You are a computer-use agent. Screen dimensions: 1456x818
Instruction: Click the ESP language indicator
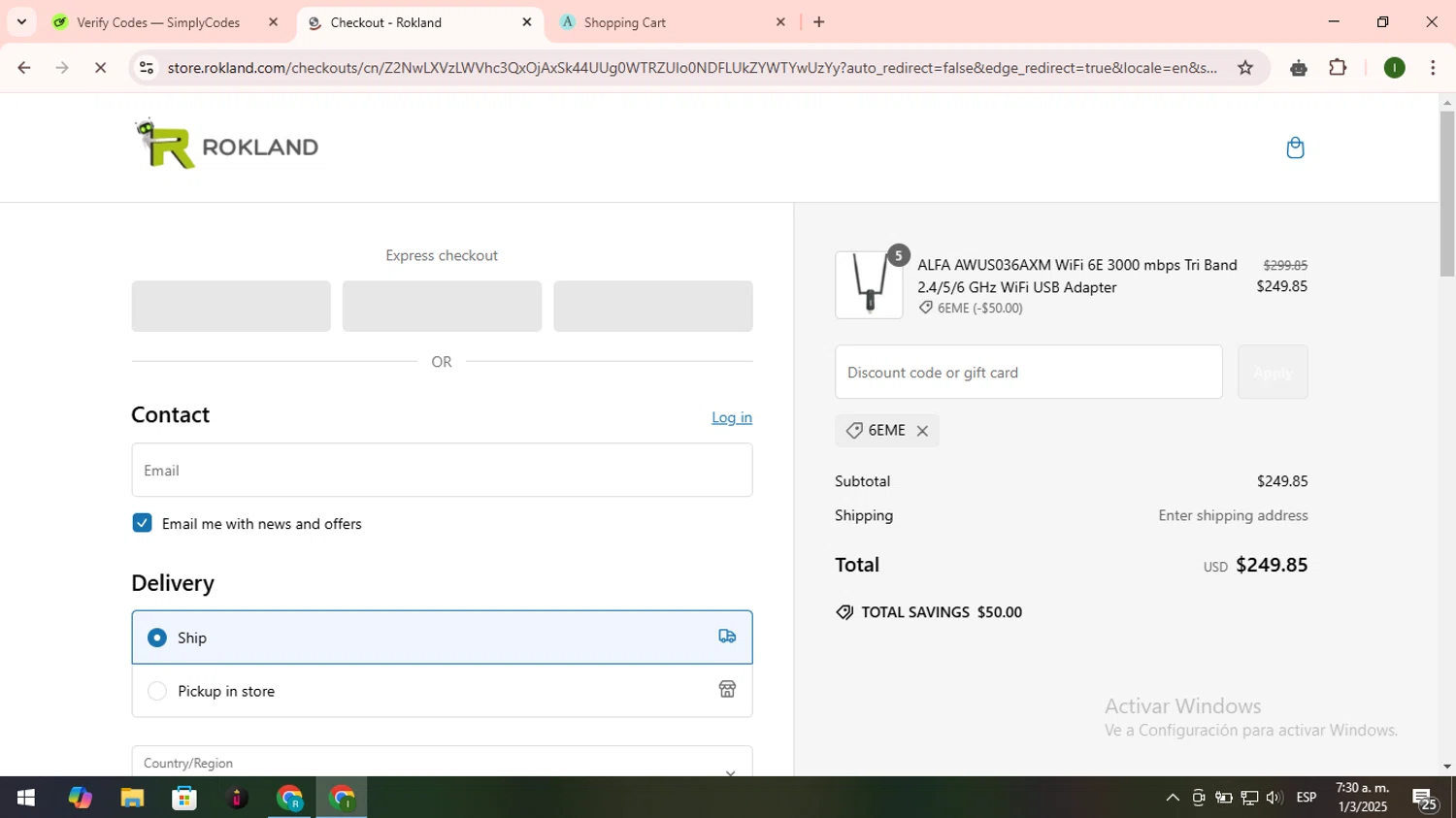(1307, 798)
